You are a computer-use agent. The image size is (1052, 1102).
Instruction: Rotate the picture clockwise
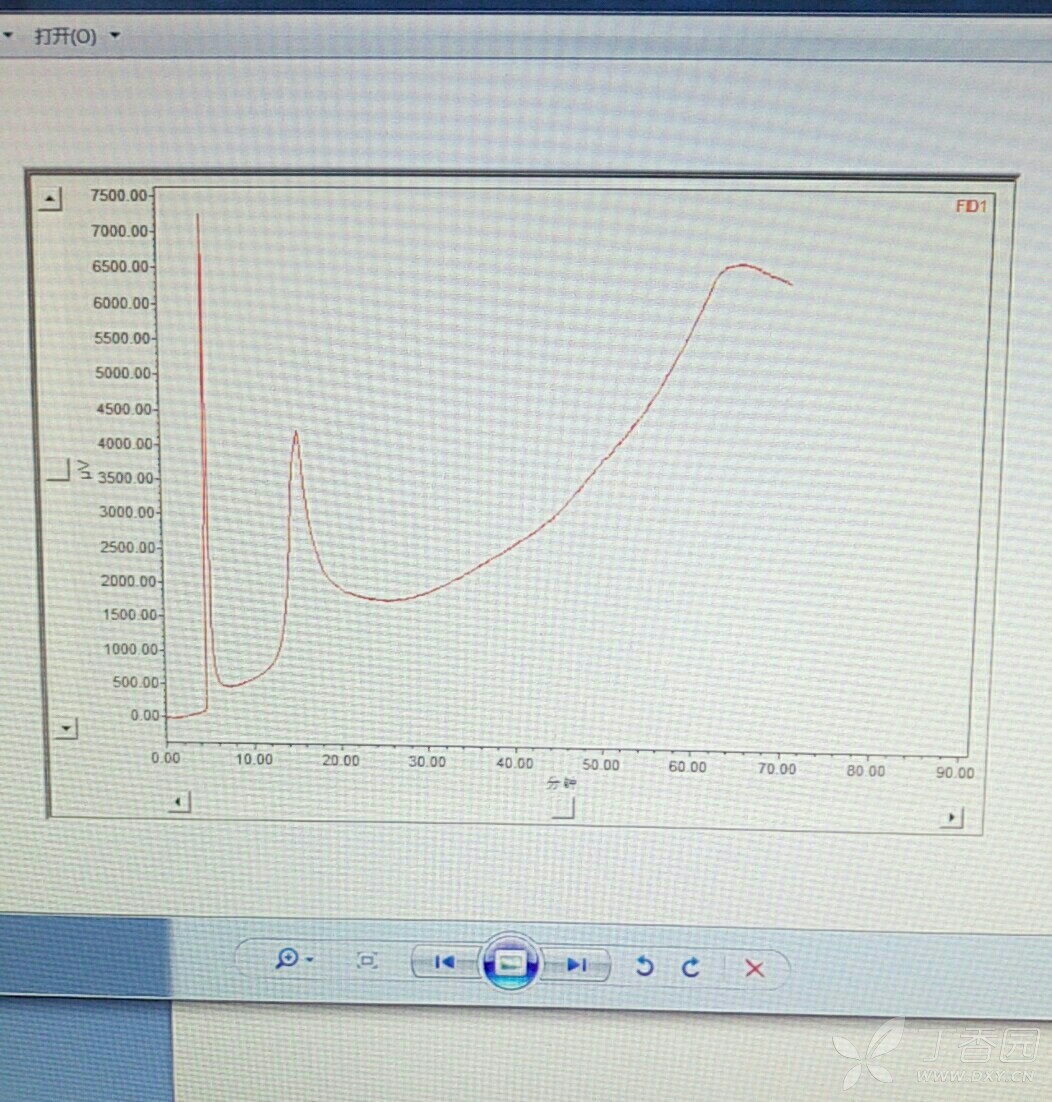[691, 968]
